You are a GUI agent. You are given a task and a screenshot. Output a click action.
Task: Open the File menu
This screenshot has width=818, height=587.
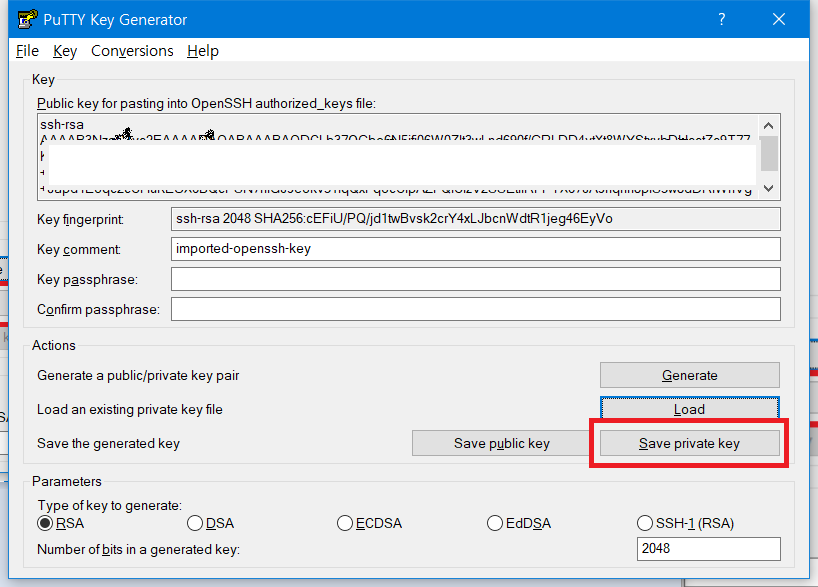tap(27, 51)
